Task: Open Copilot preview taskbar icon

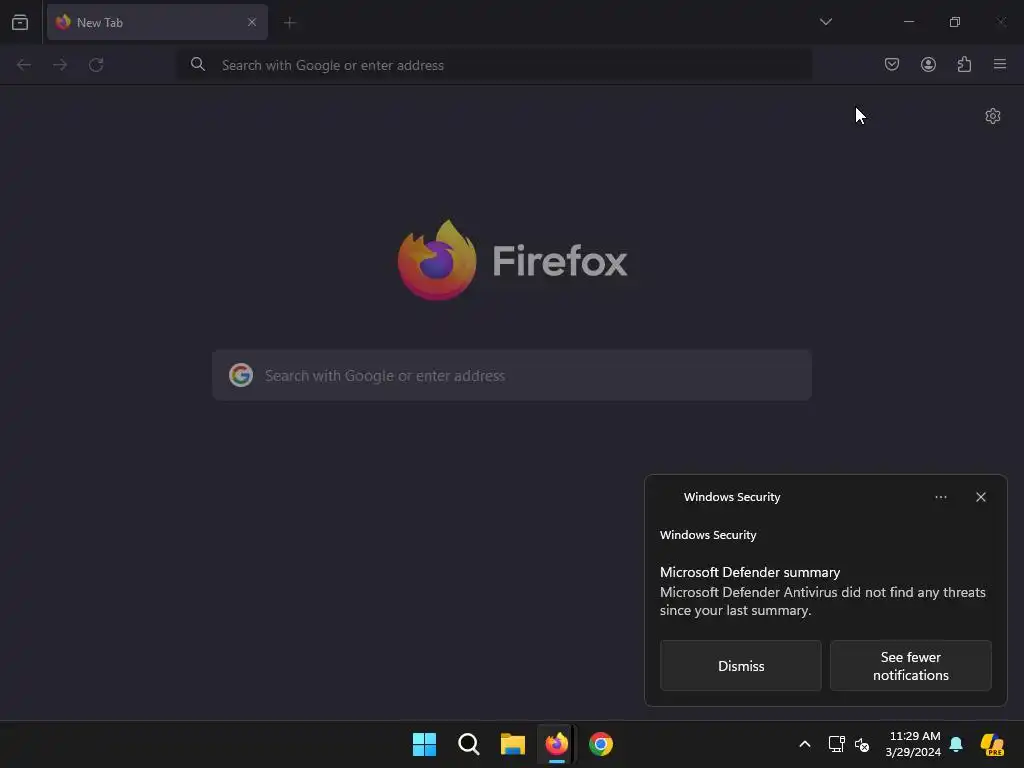Action: [993, 744]
